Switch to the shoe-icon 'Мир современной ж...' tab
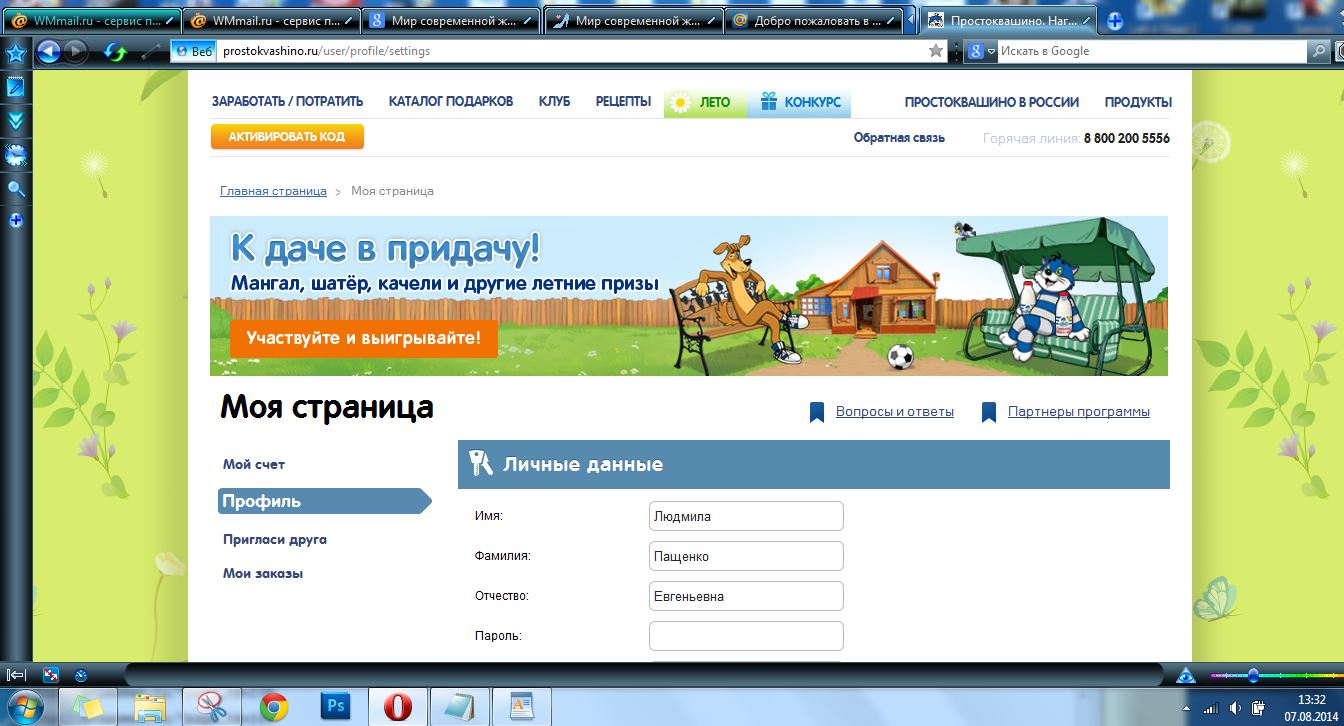The width and height of the screenshot is (1344, 726). 632,21
